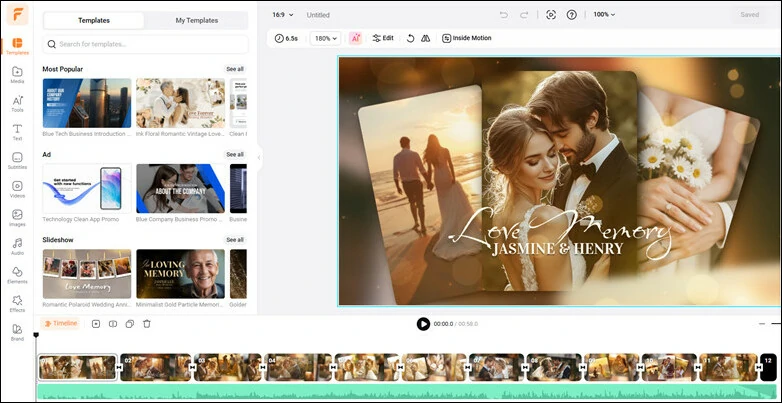Image resolution: width=782 pixels, height=403 pixels.
Task: Open the Subtitles sidebar panel
Action: [x=17, y=161]
